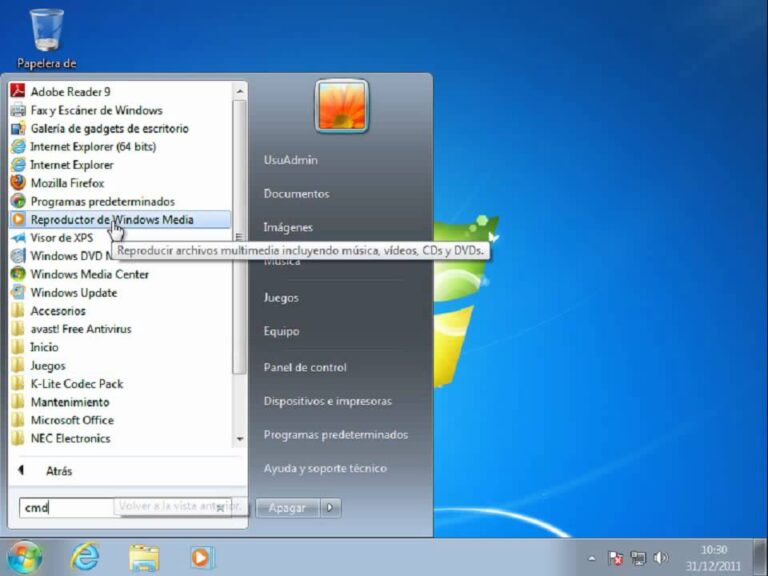Click Fax y Escáner de Windows icon
This screenshot has width=768, height=576.
18,110
